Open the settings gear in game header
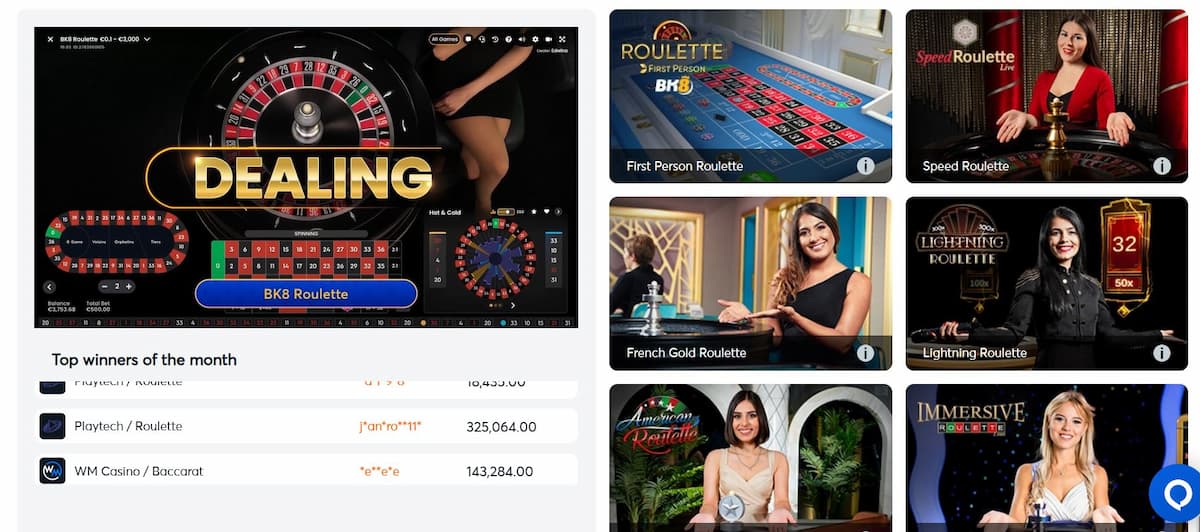Image resolution: width=1200 pixels, height=532 pixels. coord(535,39)
